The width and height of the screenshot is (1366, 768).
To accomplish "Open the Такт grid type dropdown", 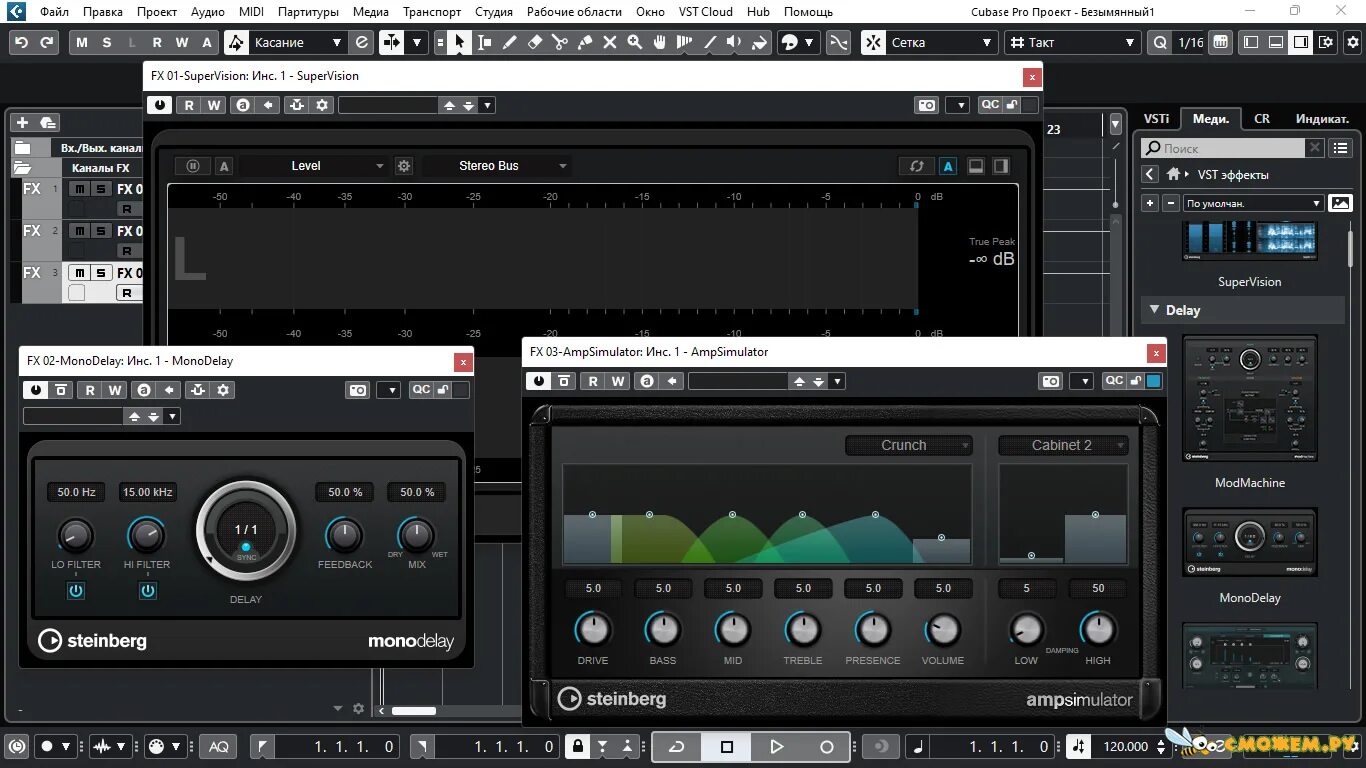I will (1073, 42).
